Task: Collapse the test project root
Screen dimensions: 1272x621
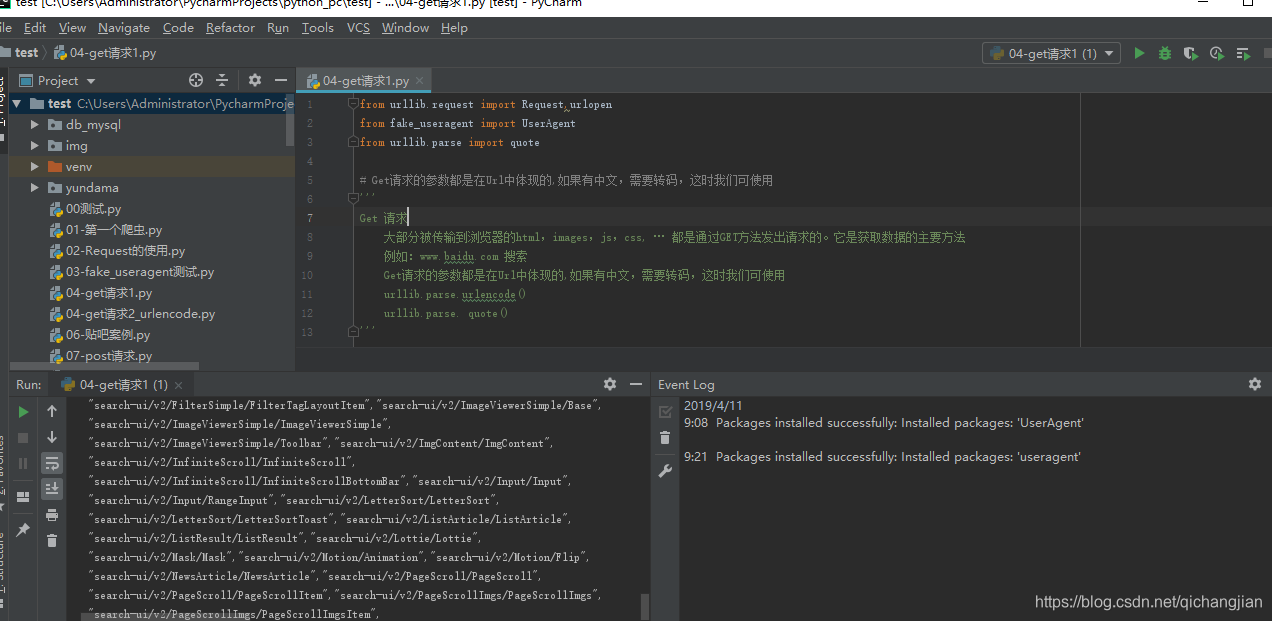Action: [x=17, y=104]
